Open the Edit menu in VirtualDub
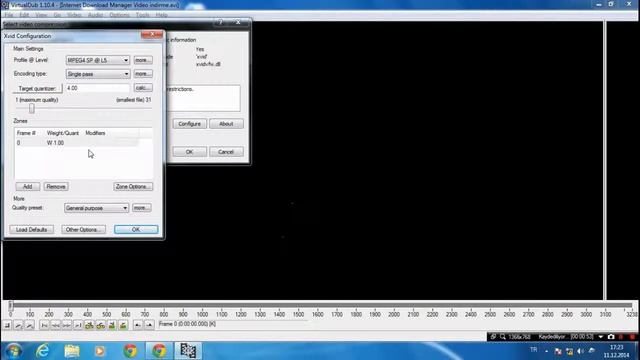Viewport: 640px width, 360px height. pos(24,15)
